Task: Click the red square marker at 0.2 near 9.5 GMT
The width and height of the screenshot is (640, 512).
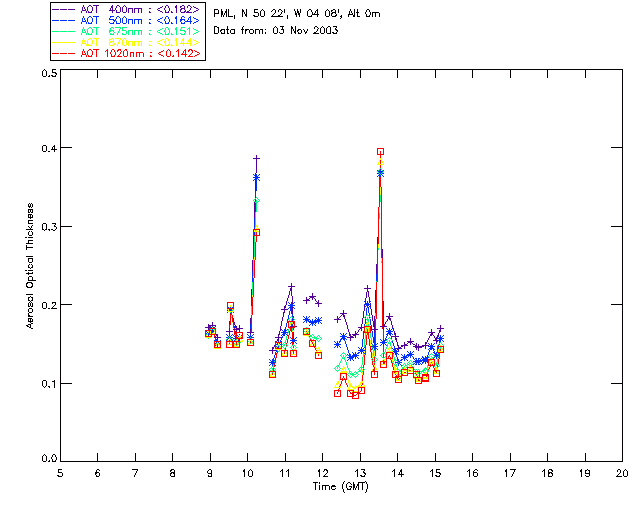Action: pyautogui.click(x=230, y=305)
